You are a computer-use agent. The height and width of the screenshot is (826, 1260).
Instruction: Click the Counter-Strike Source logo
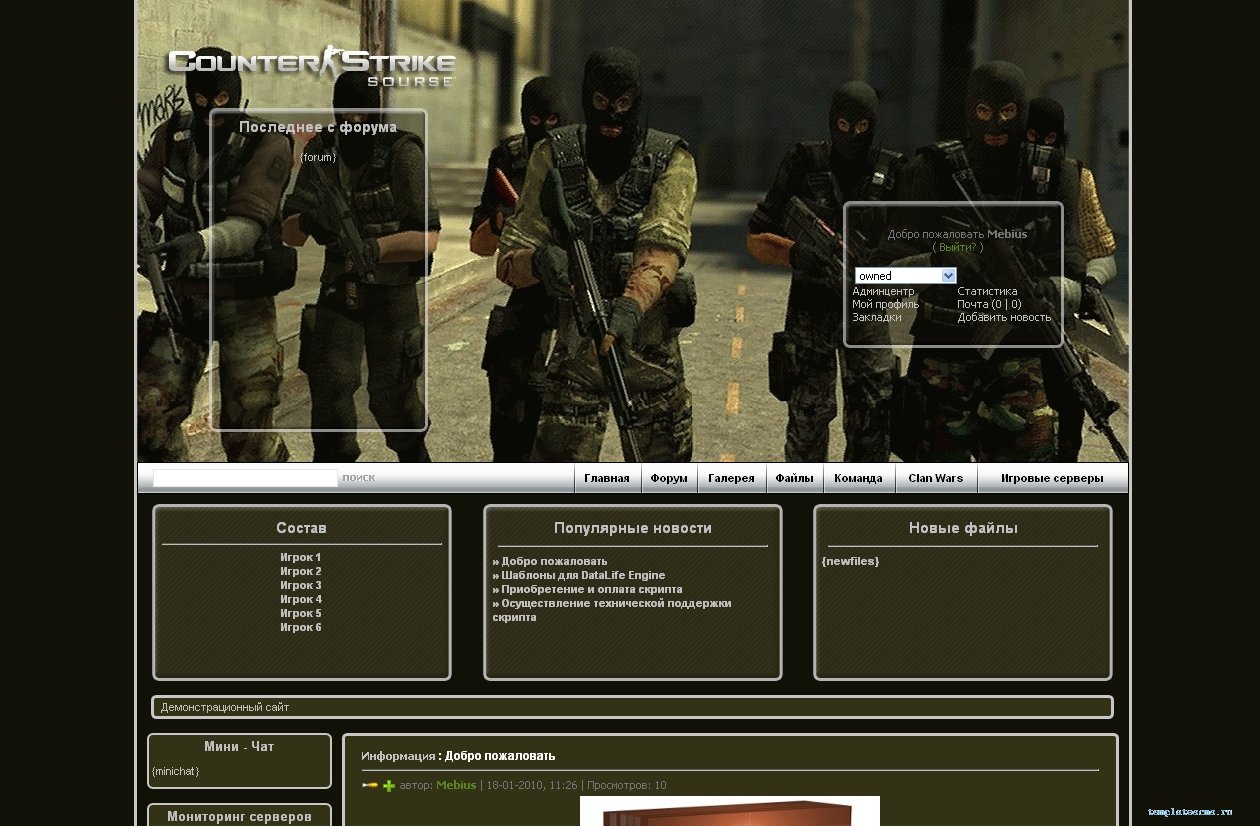[x=311, y=66]
